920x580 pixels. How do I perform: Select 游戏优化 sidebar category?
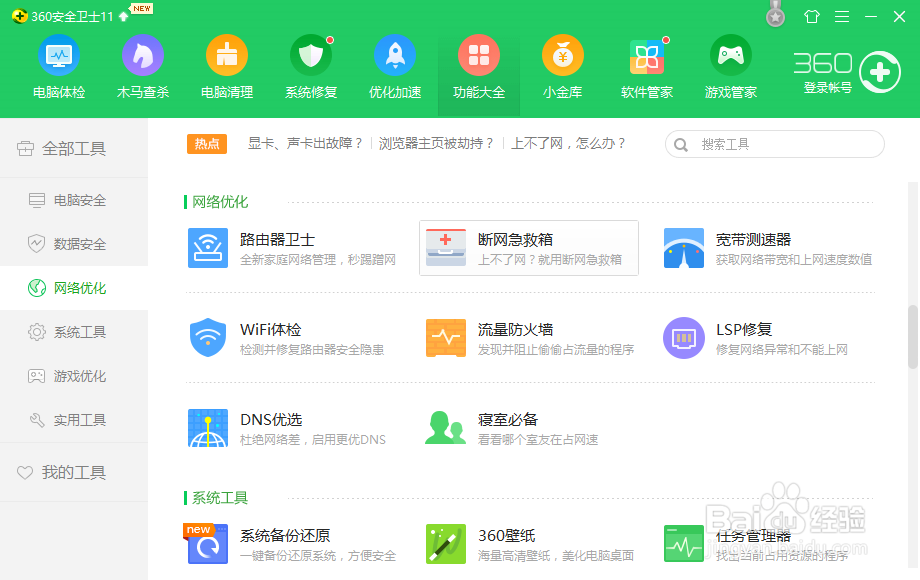(x=74, y=376)
